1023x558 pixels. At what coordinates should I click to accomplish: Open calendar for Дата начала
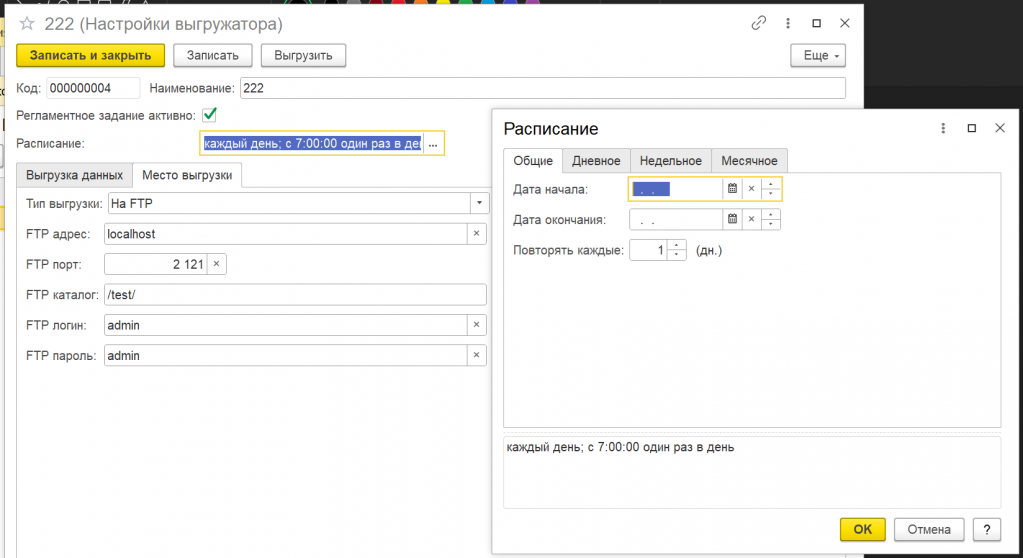click(732, 188)
